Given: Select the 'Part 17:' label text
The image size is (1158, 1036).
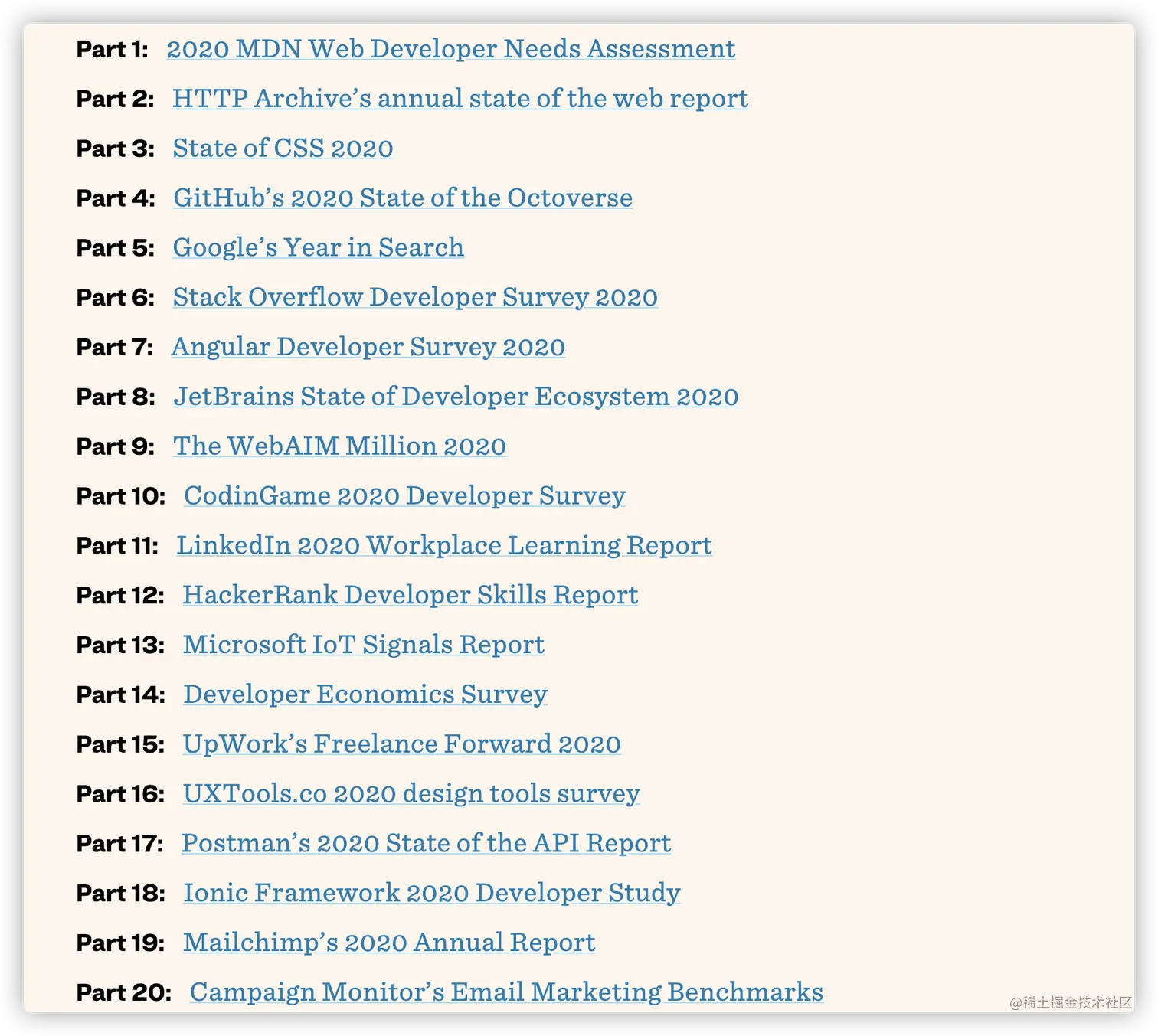Looking at the screenshot, I should click(120, 845).
